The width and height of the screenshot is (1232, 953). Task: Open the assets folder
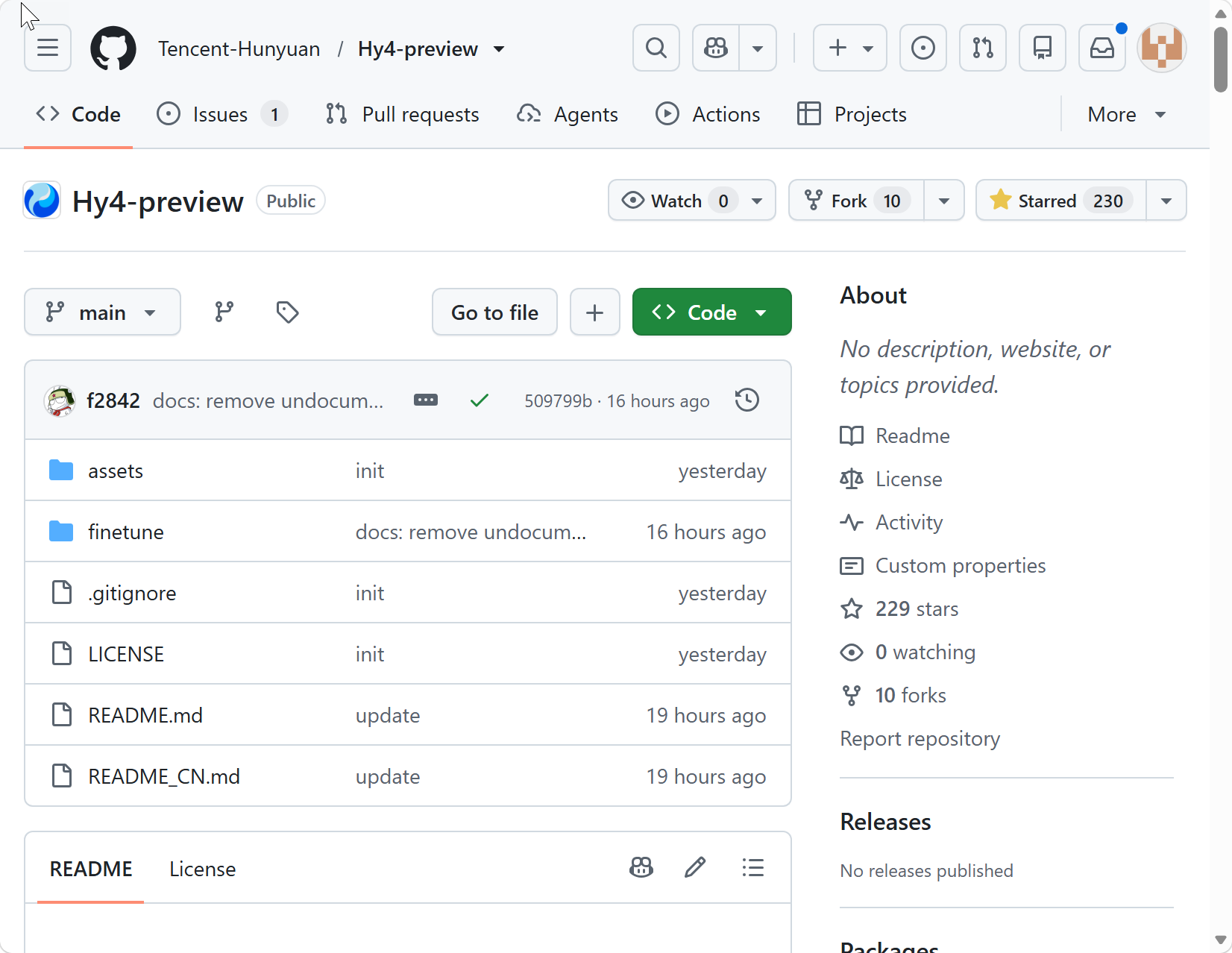point(116,471)
